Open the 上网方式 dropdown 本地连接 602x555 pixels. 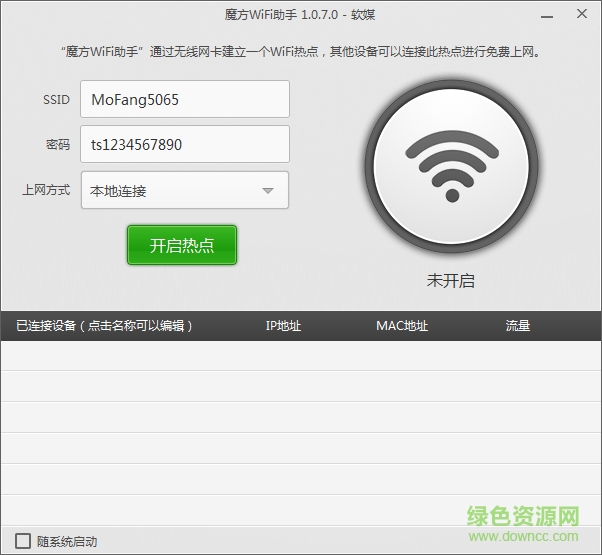click(185, 190)
